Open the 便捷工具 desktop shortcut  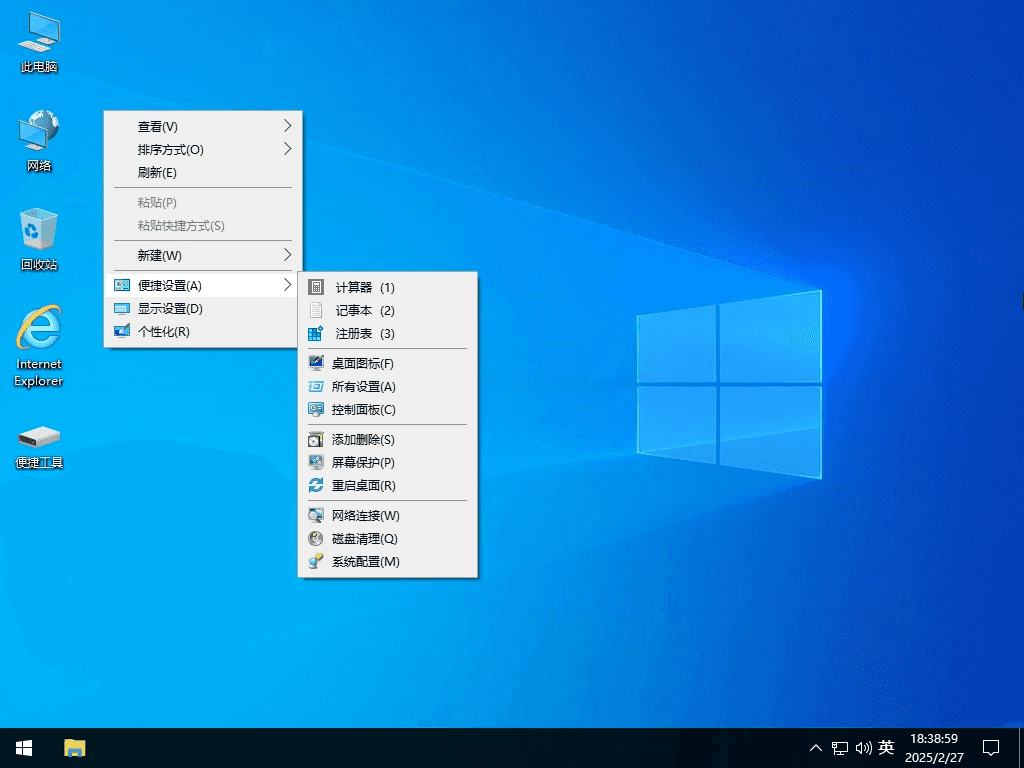coord(38,445)
